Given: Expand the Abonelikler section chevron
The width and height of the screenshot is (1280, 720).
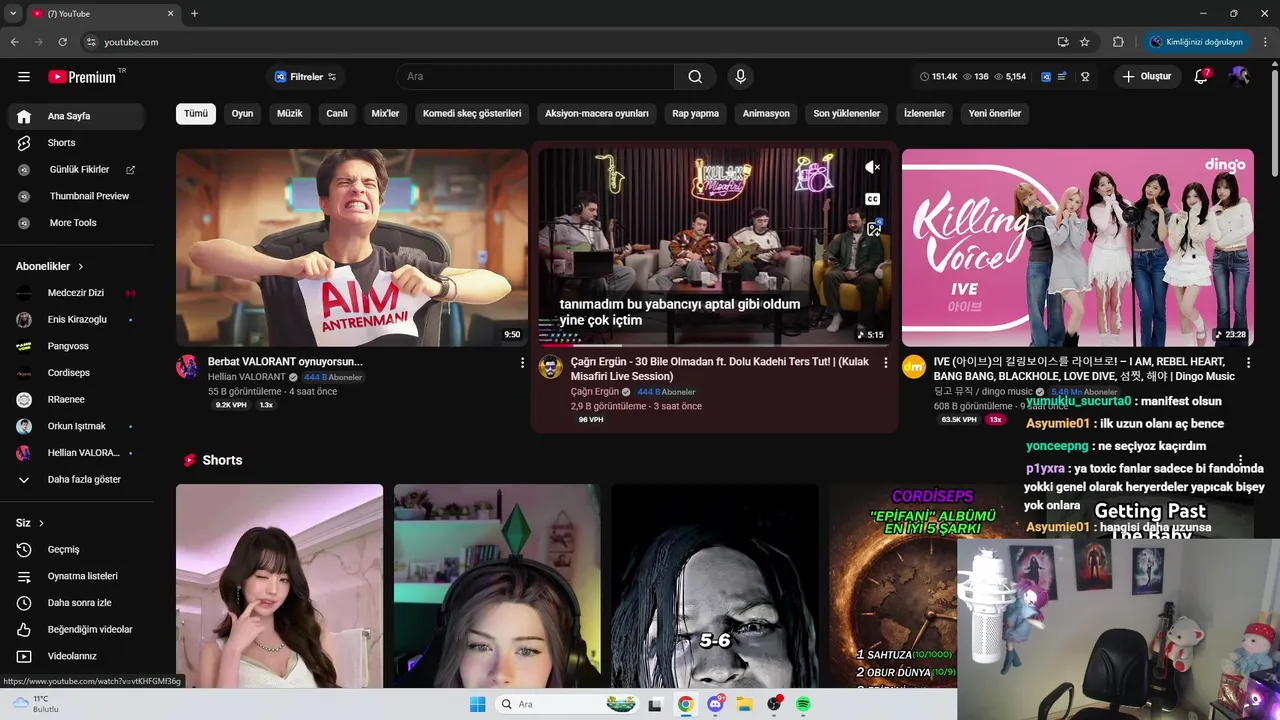Looking at the screenshot, I should point(81,267).
